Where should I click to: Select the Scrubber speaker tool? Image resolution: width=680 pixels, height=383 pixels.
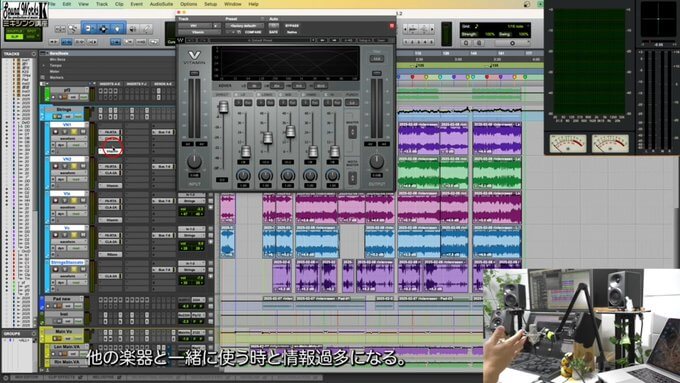click(133, 29)
